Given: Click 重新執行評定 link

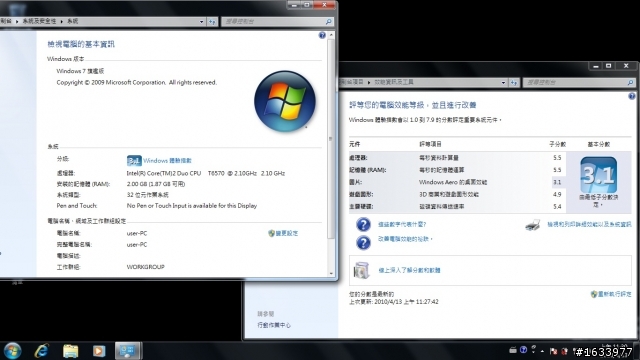Looking at the screenshot, I should (615, 294).
